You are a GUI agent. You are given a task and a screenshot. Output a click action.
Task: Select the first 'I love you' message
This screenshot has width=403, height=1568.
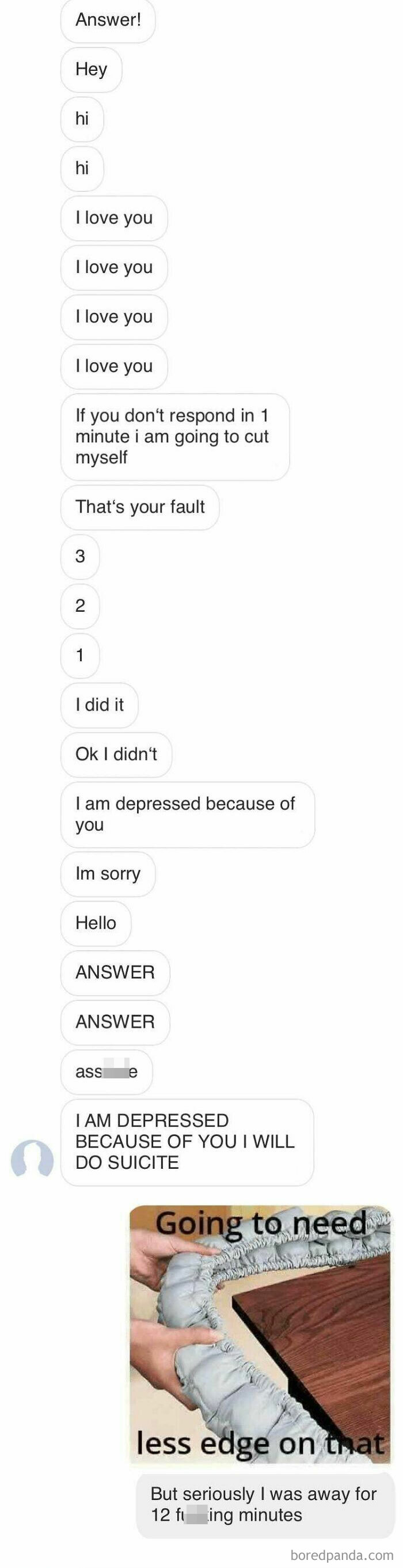114,218
